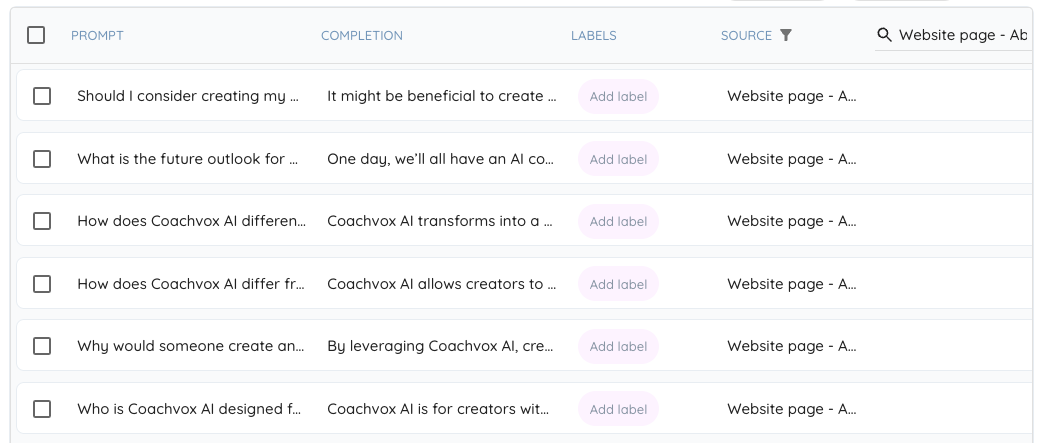Toggle checkbox for 'Why would someone create' row
Image resolution: width=1042 pixels, height=443 pixels.
point(42,346)
